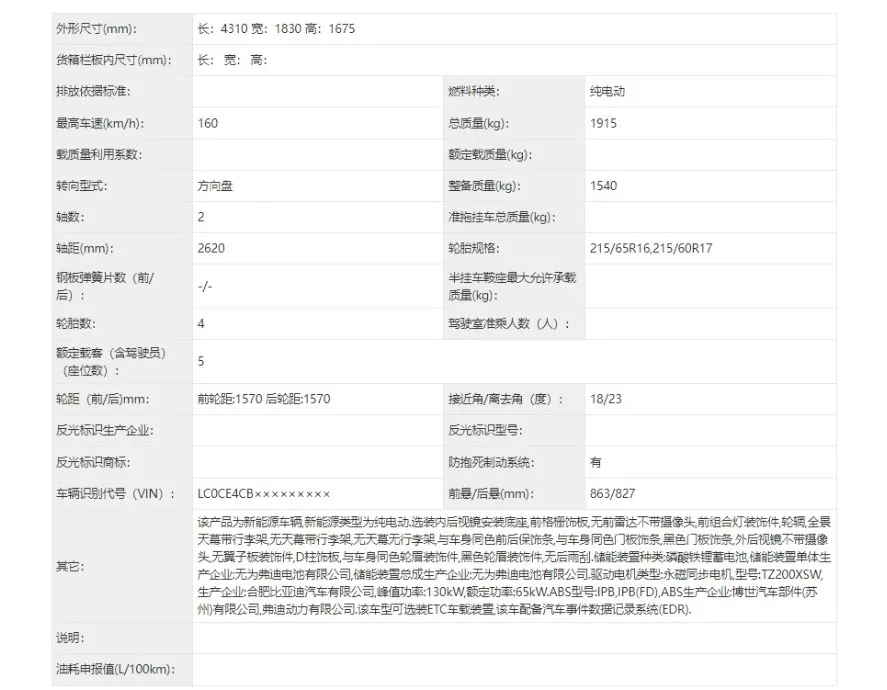The image size is (887, 690).
Task: Click the 货箱栏板内尺寸(mm) label
Action: (x=114, y=60)
